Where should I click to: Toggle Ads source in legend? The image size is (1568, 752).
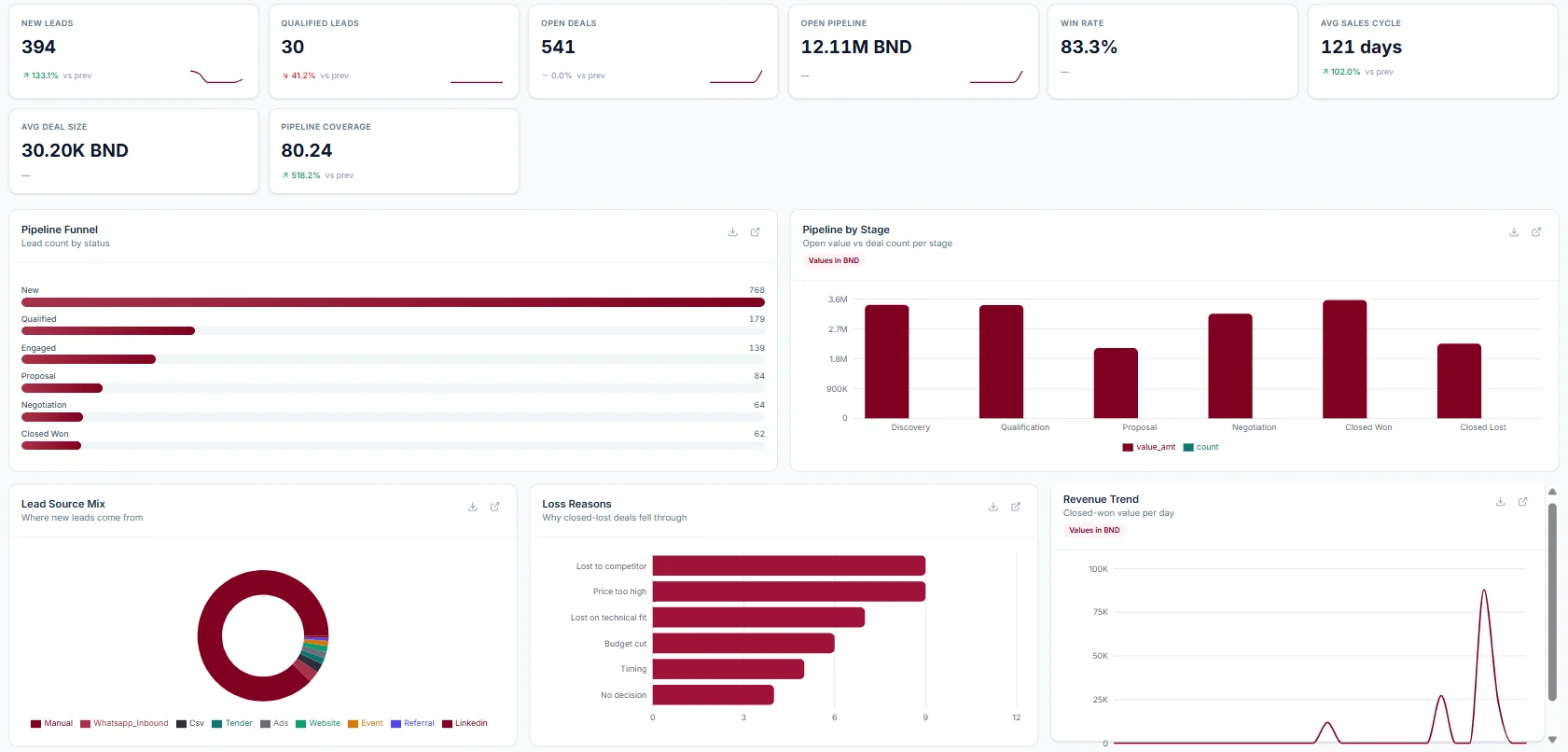(x=274, y=723)
